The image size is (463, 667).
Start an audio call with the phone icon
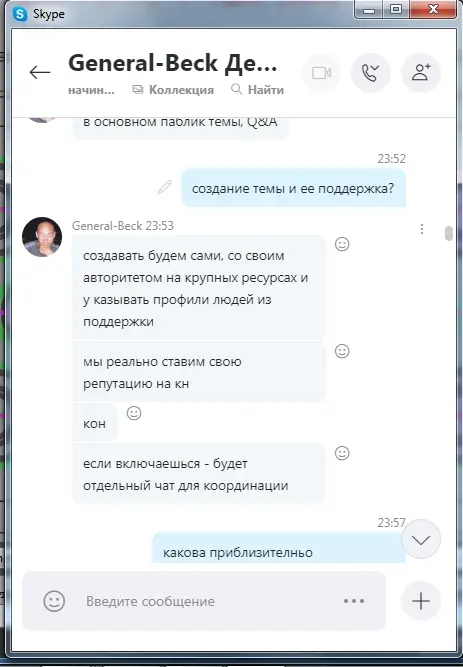(371, 73)
